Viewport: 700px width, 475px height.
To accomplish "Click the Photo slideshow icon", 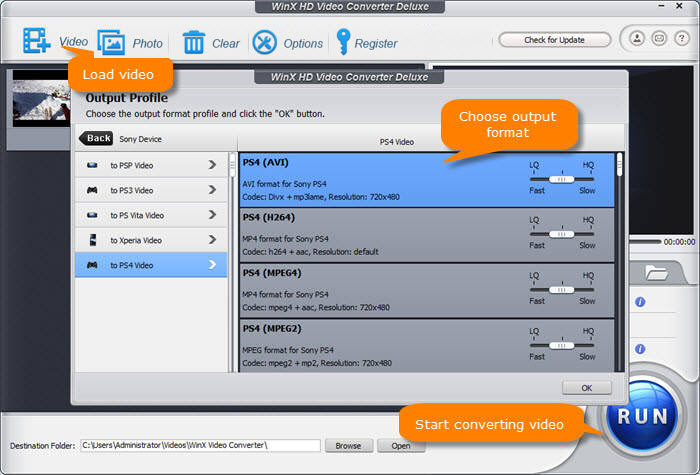I will pos(111,42).
